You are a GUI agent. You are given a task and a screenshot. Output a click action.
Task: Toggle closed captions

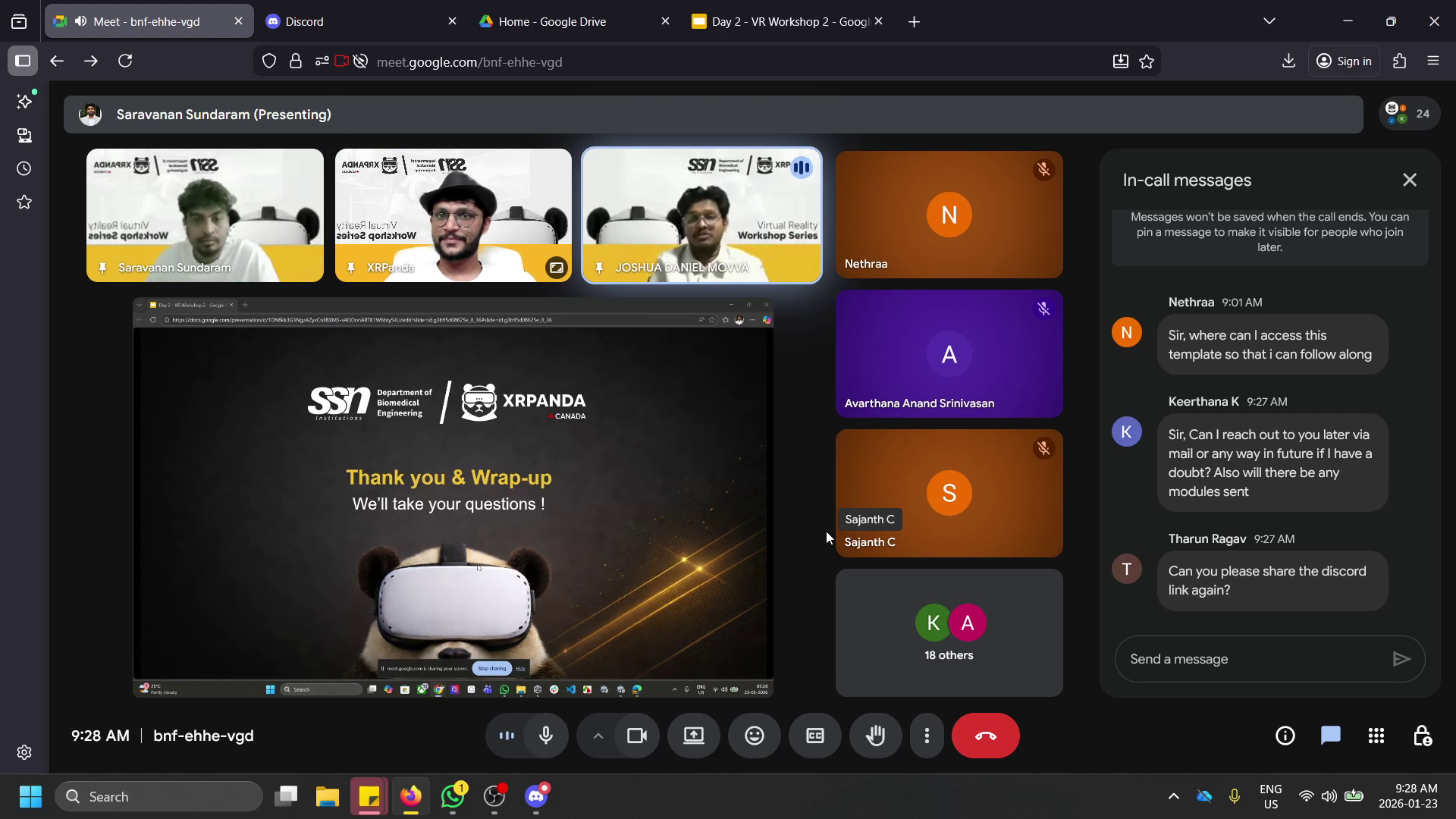814,736
